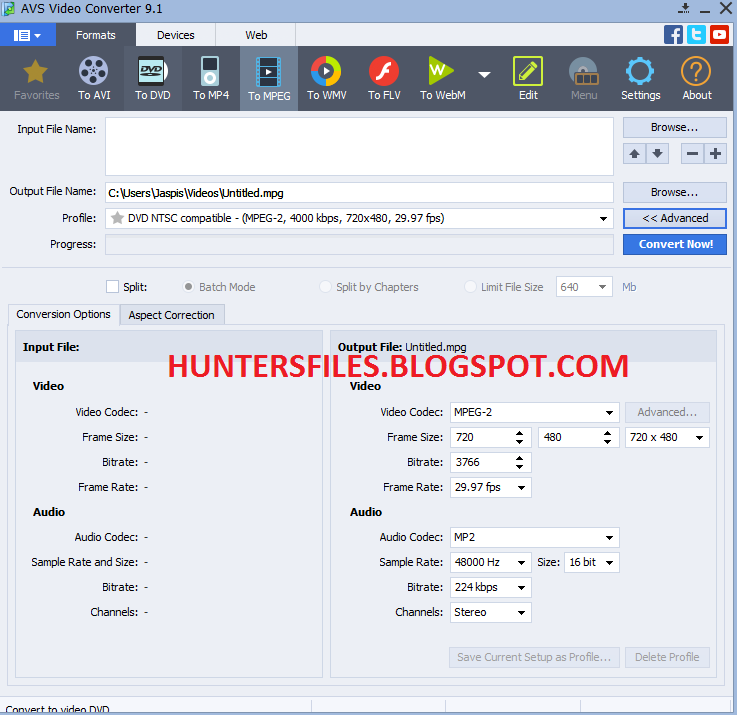Open the YouTube channel icon

coord(719,35)
